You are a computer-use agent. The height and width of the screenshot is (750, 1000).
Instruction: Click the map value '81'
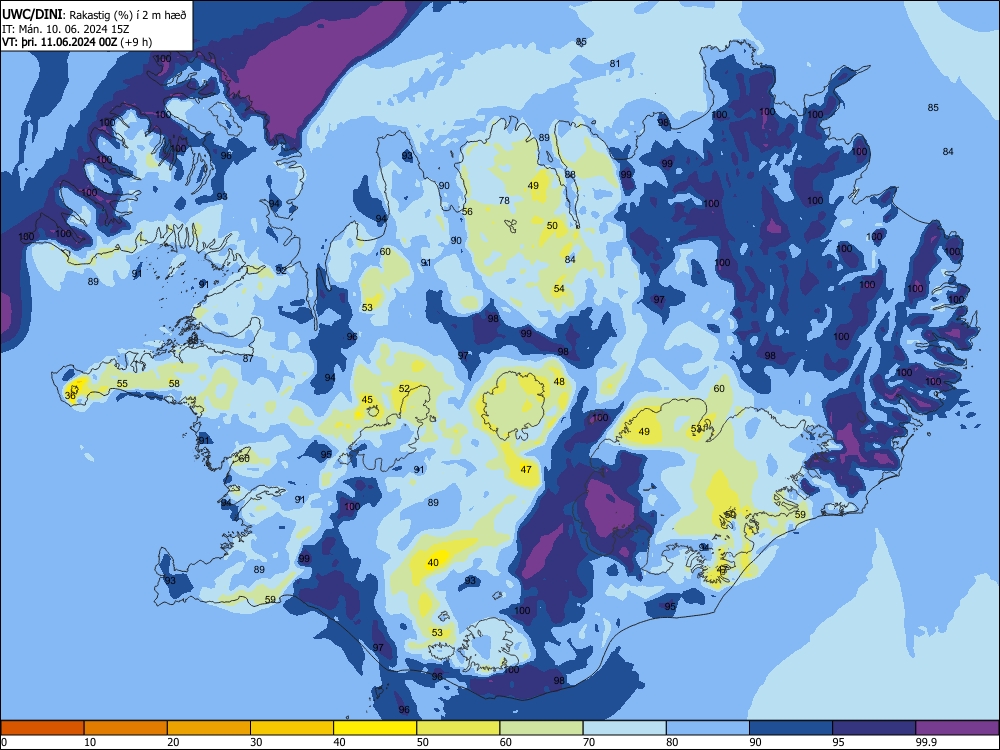[615, 63]
